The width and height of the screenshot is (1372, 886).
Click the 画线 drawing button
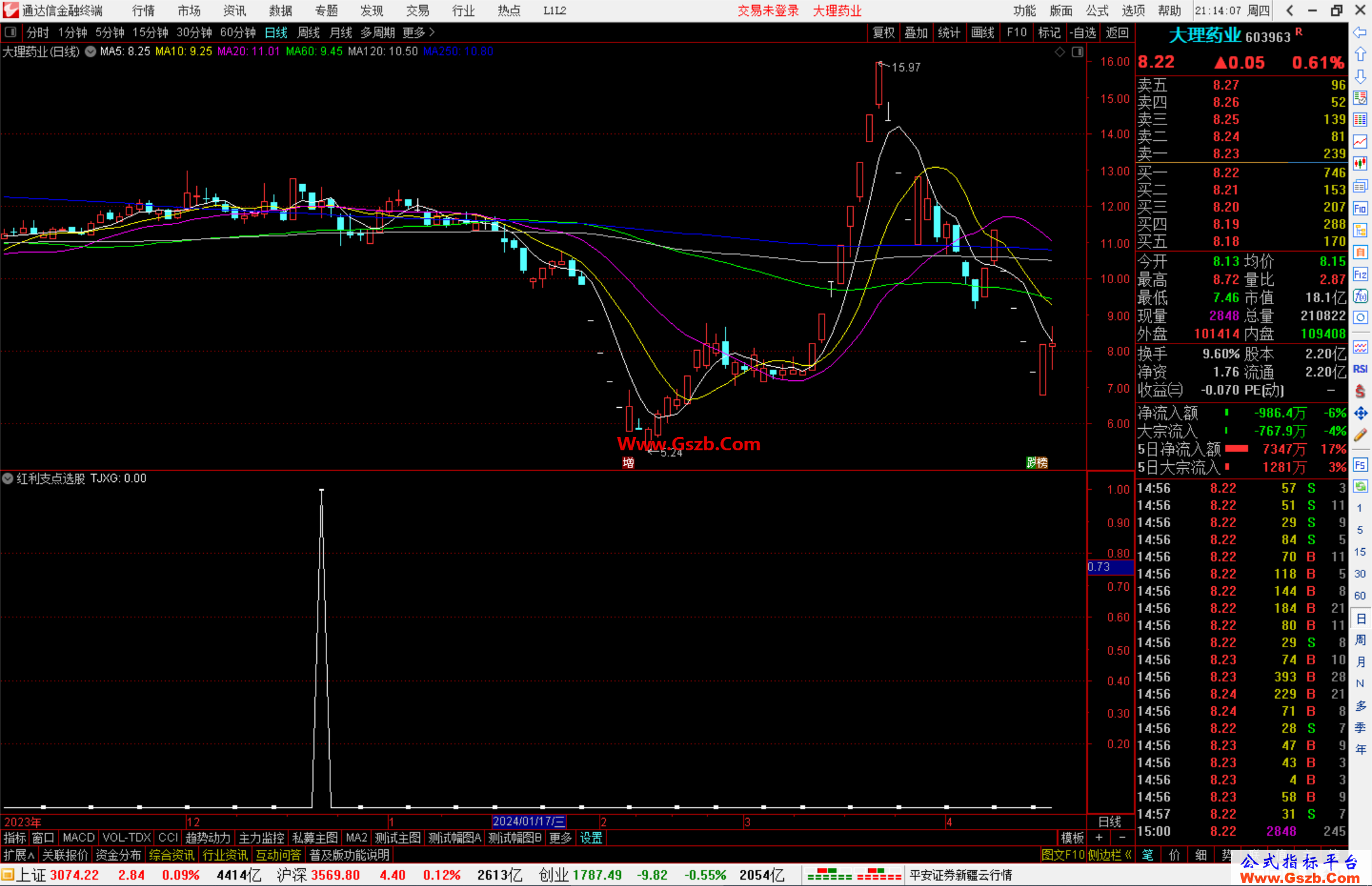(x=983, y=32)
